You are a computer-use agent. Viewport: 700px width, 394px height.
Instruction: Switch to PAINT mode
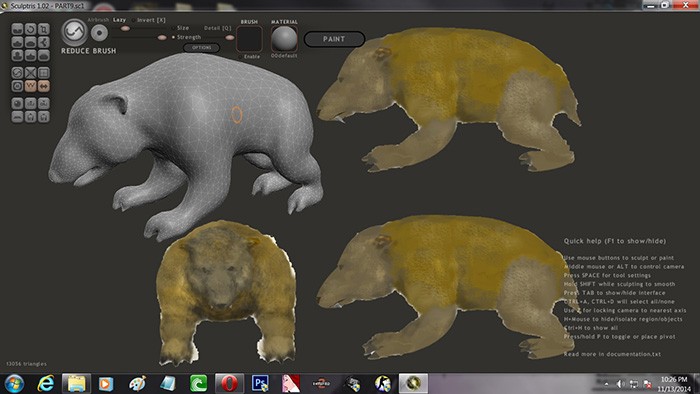coord(334,39)
